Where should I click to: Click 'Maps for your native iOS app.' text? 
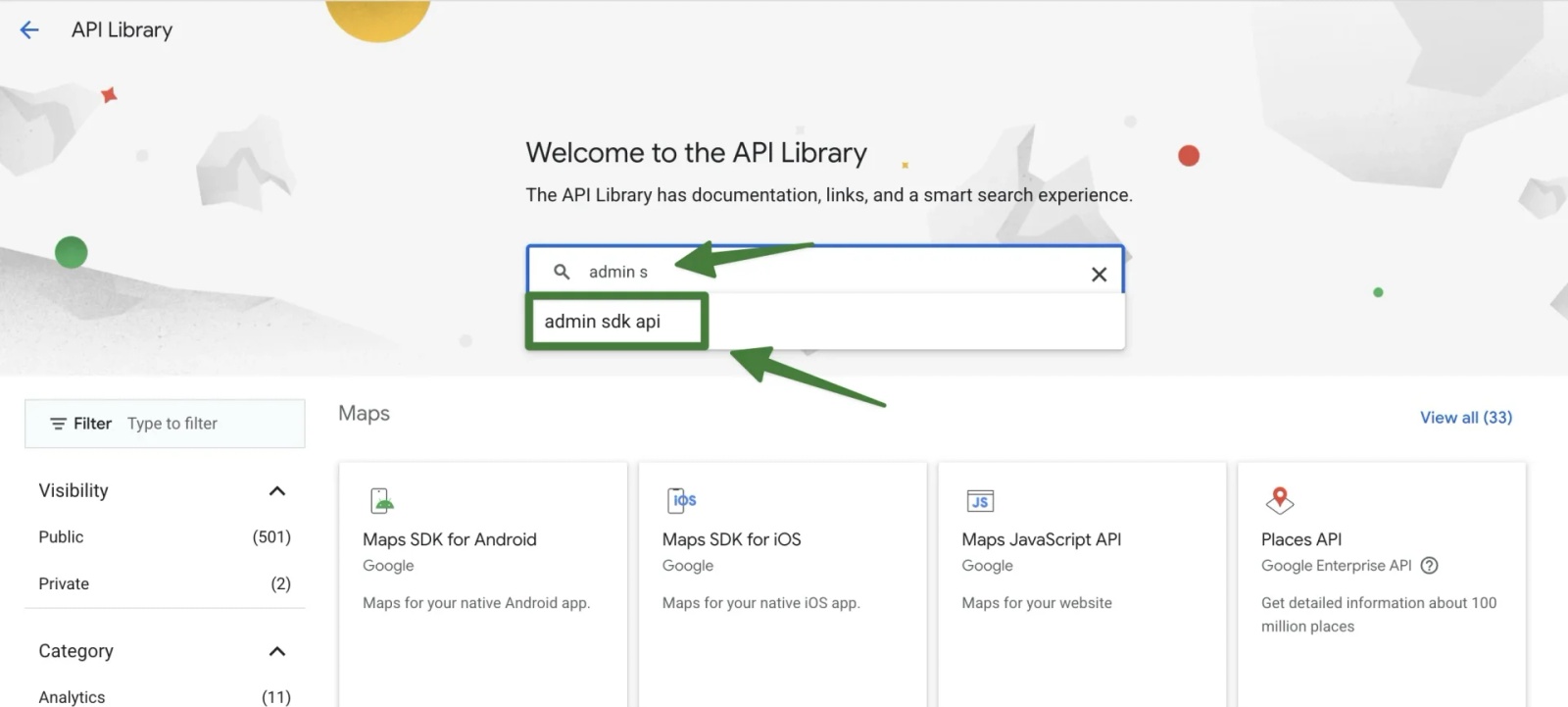pos(760,603)
